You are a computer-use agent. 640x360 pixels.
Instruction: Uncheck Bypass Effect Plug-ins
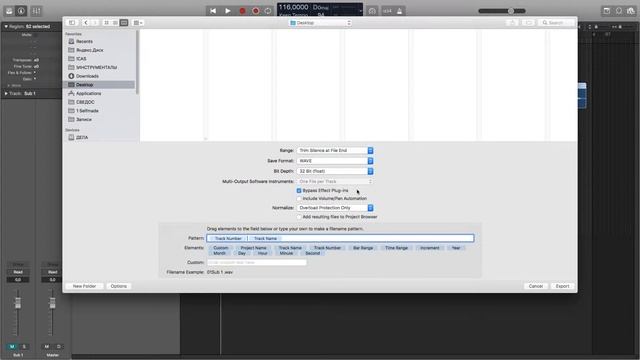click(x=299, y=191)
